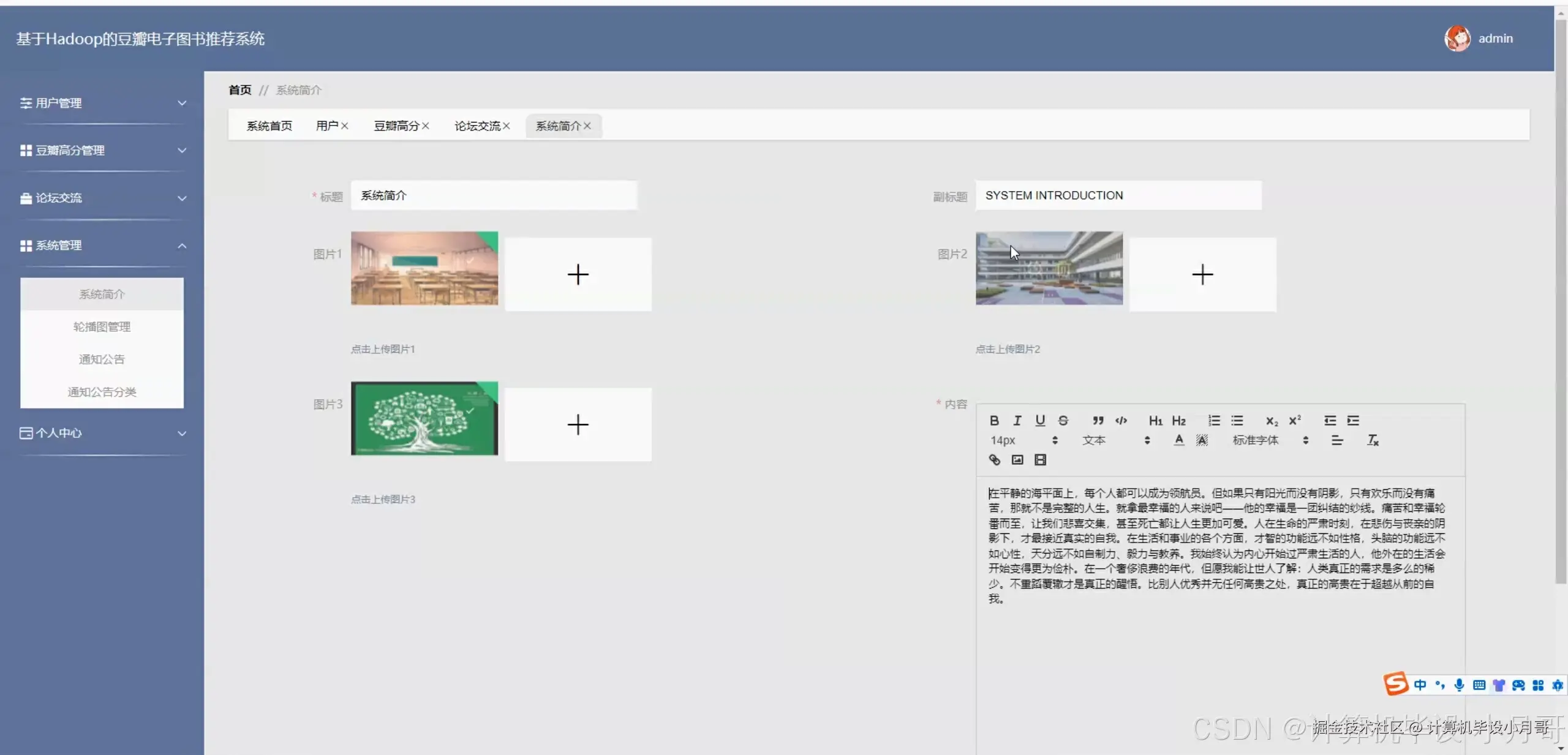1568x755 pixels.
Task: Insert an ordered list in the editor
Action: (1213, 421)
